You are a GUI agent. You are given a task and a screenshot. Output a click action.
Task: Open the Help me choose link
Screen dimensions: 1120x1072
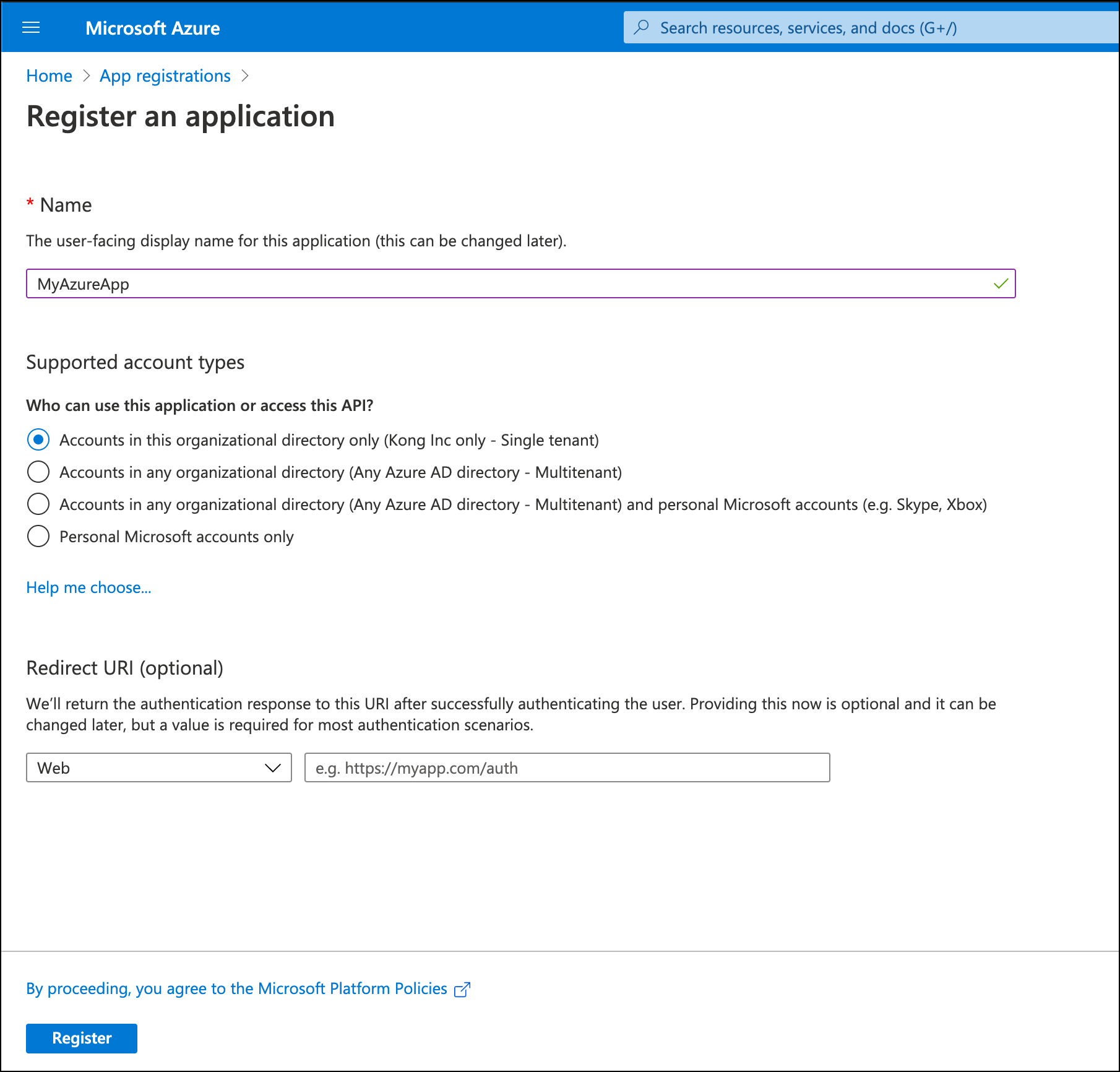(88, 587)
